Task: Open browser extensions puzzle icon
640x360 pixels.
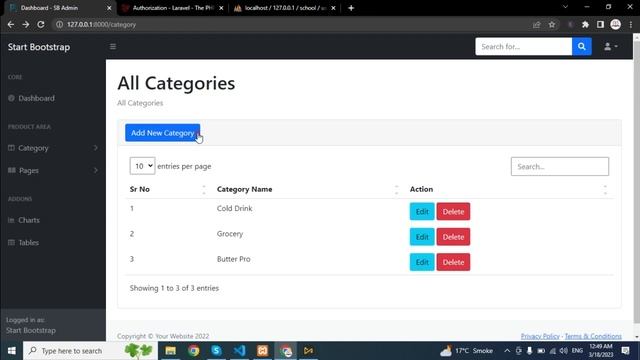Action: (x=585, y=24)
